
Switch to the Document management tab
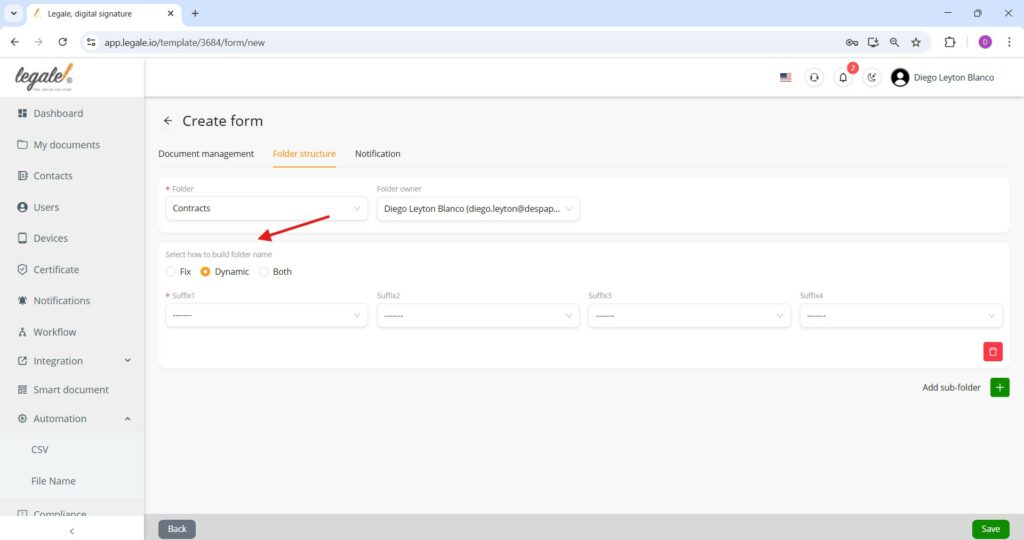[206, 153]
